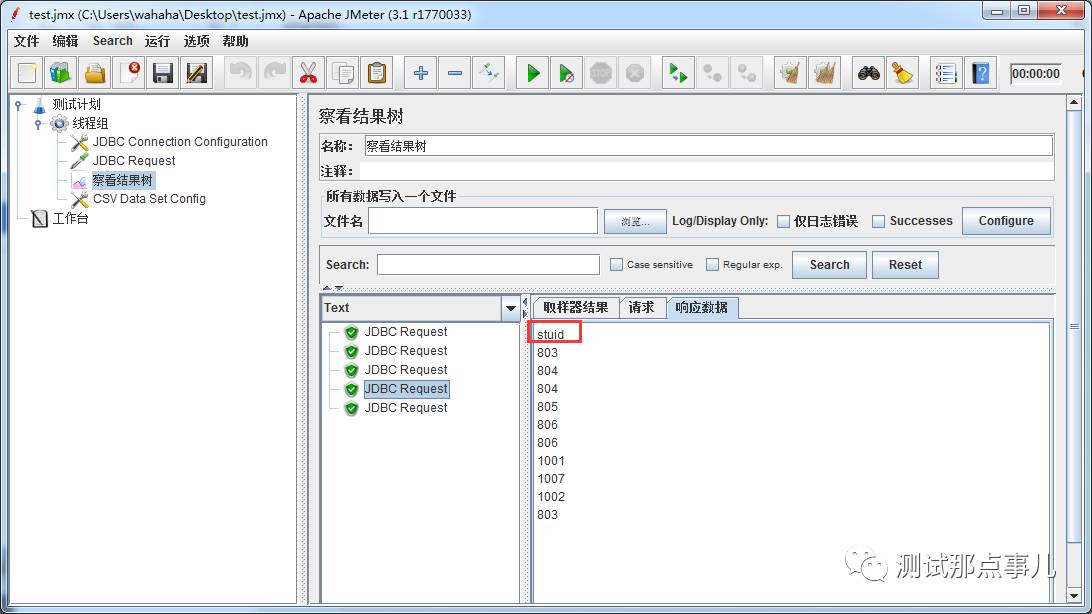Viewport: 1092px width, 614px height.
Task: Click the Save As icon
Action: [197, 73]
